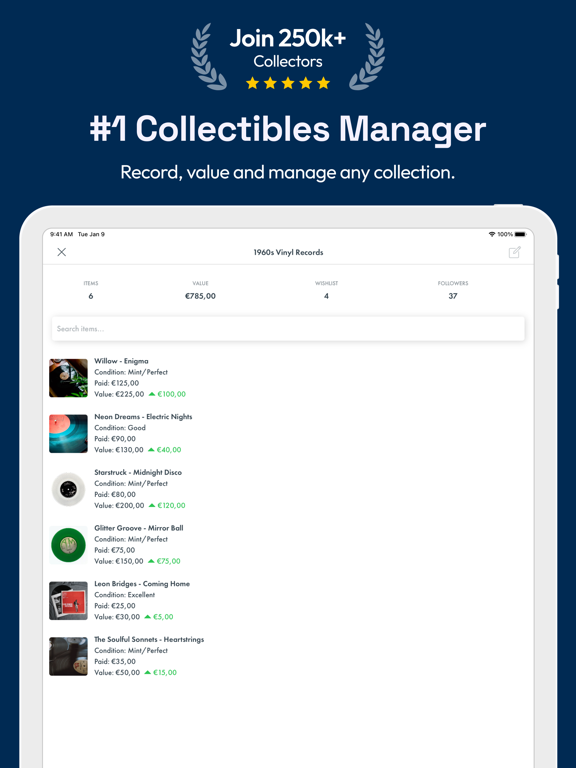Open The Soulful Sonnets album thumbnail
The width and height of the screenshot is (576, 768).
pyautogui.click(x=69, y=656)
